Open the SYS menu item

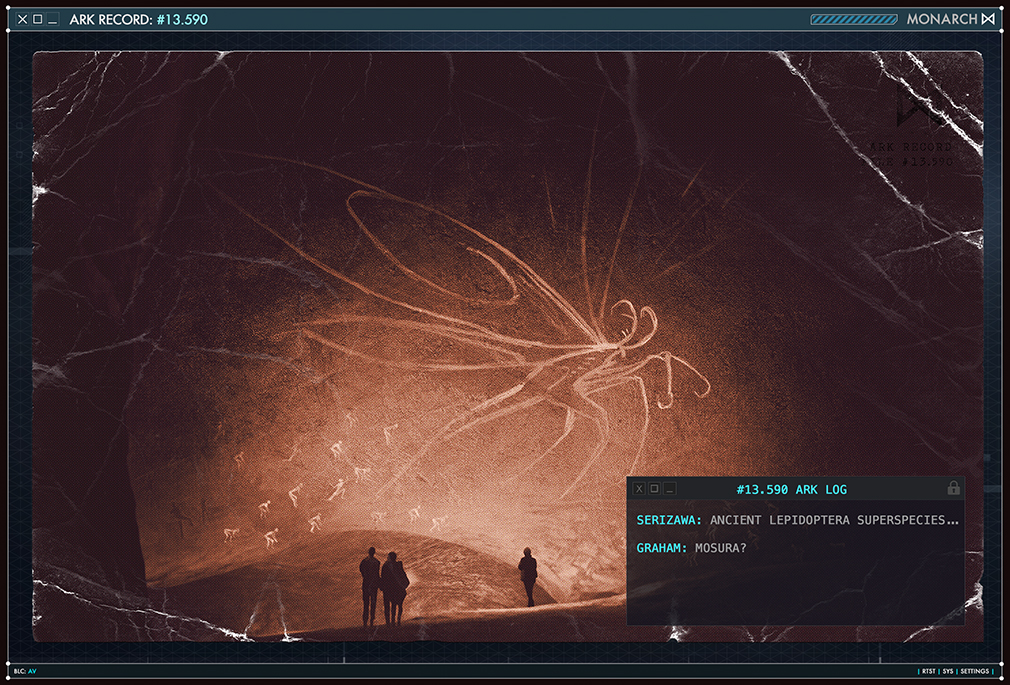tap(948, 671)
